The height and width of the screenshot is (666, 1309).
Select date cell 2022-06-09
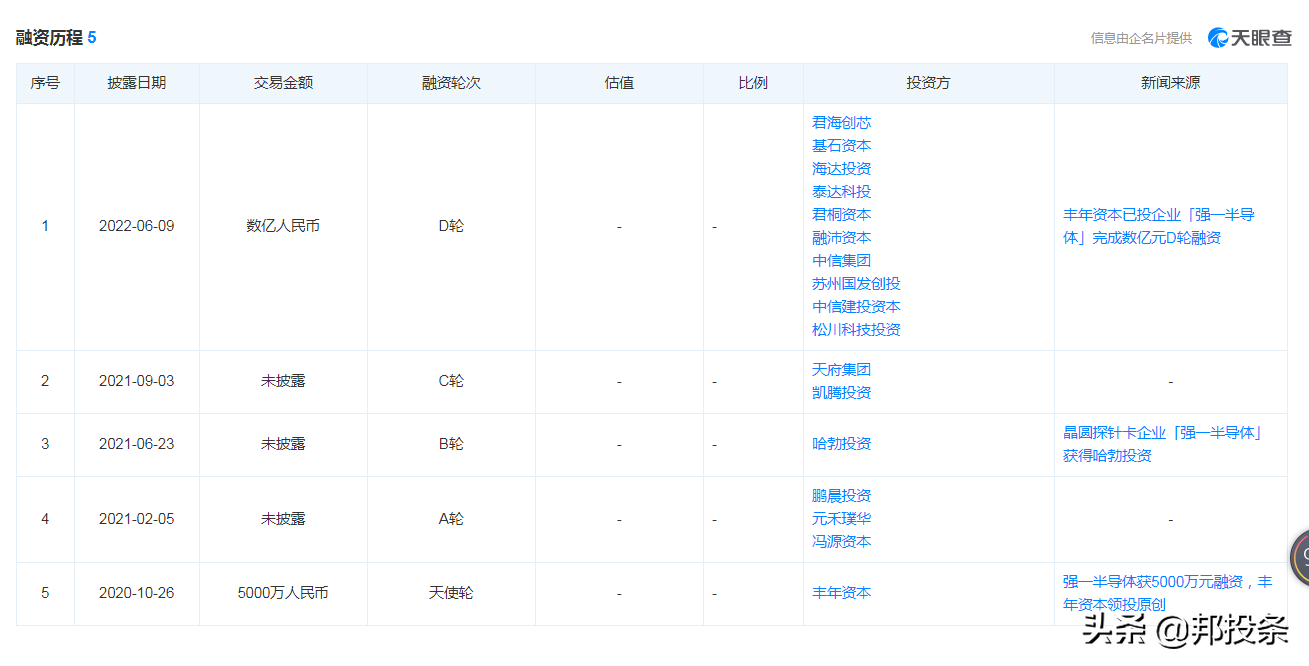136,226
